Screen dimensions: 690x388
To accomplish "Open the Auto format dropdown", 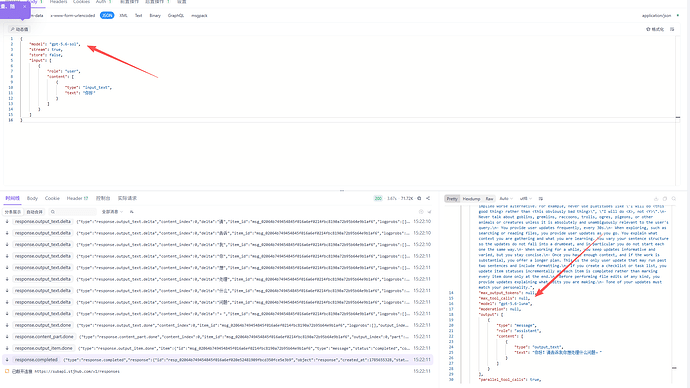I will pyautogui.click(x=506, y=199).
